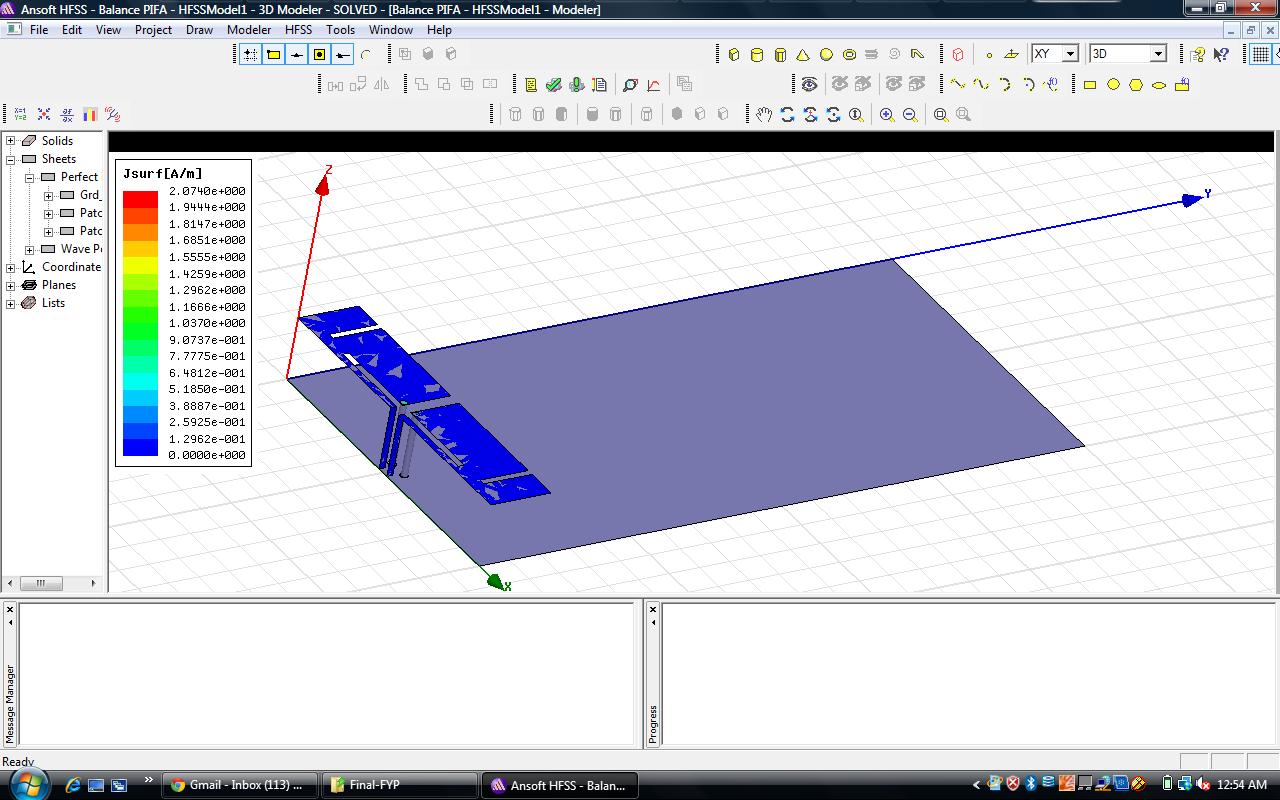Expand the Solids tree node

(x=11, y=141)
